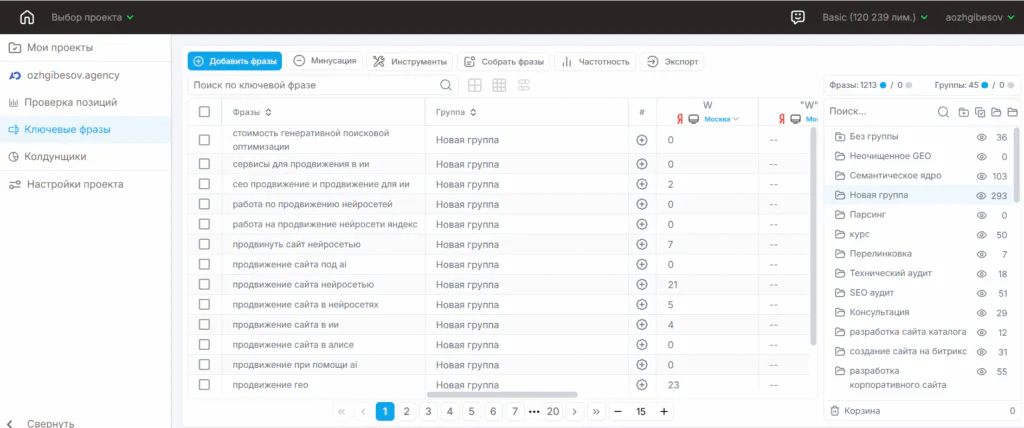The width and height of the screenshot is (1024, 428).
Task: Open the Инструменты tools menu
Action: pos(409,61)
